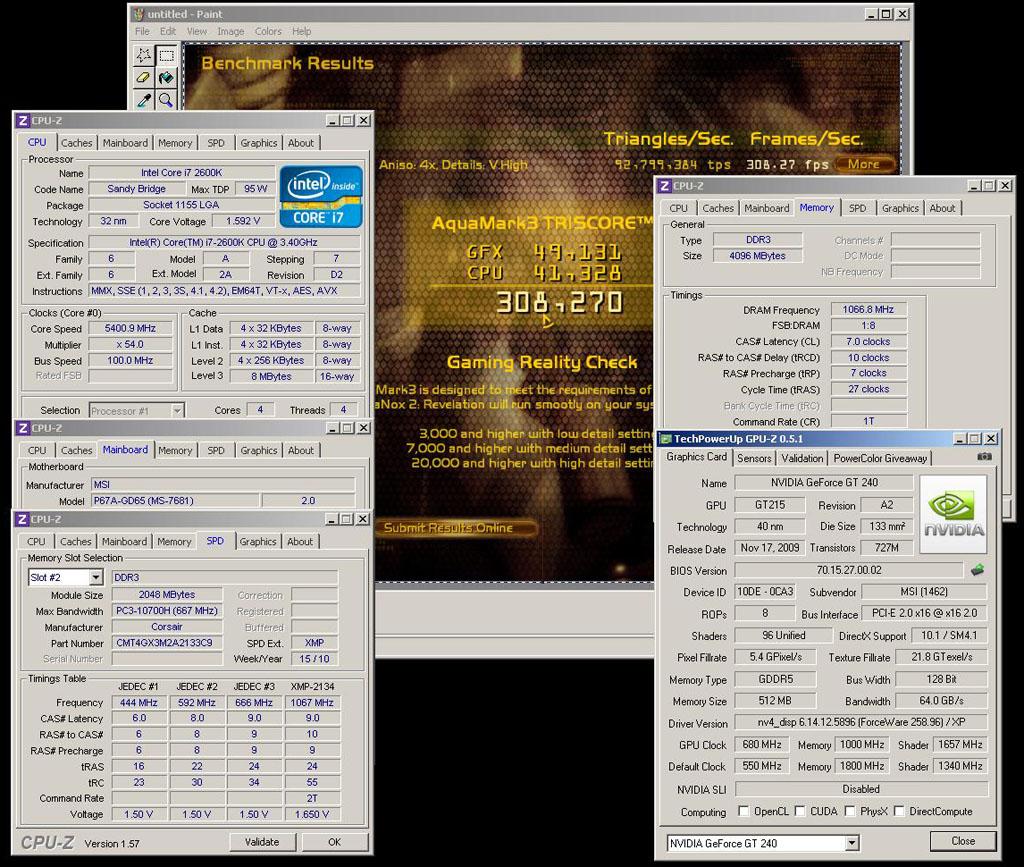
Task: Choose the Eraser tool in Paint
Action: pos(144,78)
